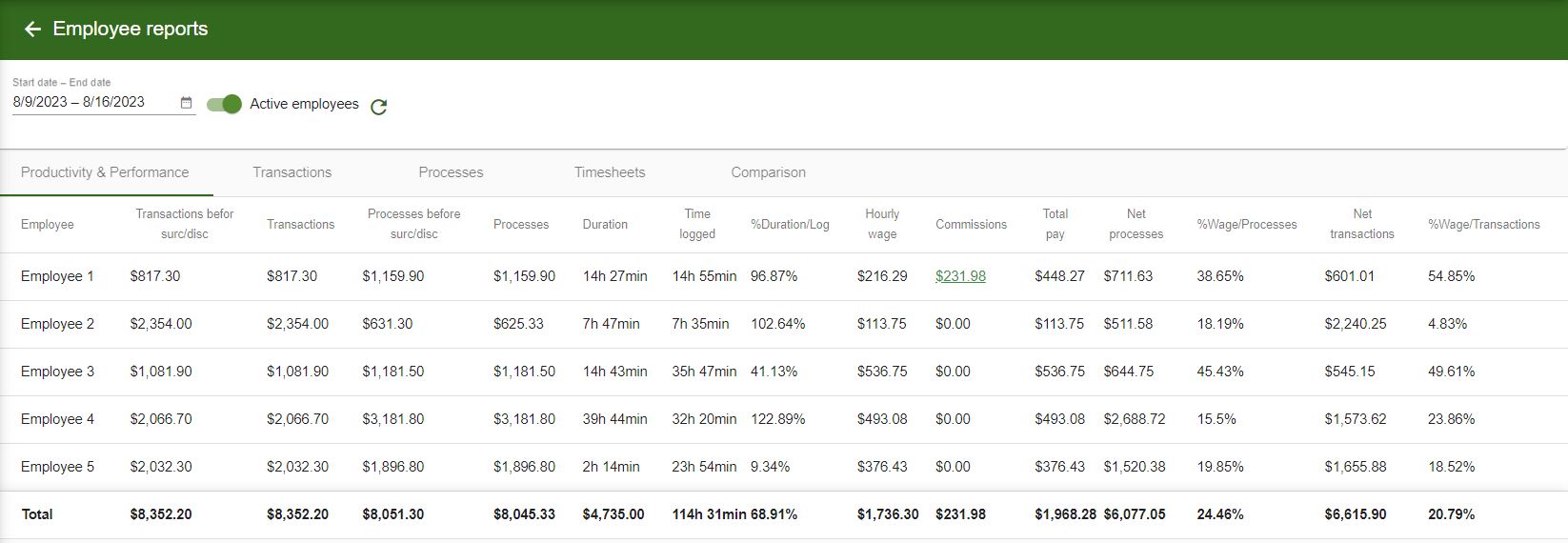Sort by the Employee column header

[48, 225]
